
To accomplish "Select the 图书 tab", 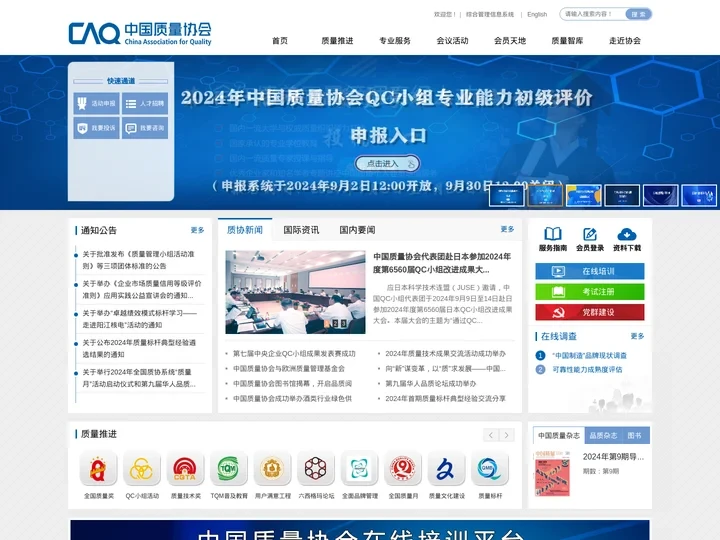I will click(634, 435).
